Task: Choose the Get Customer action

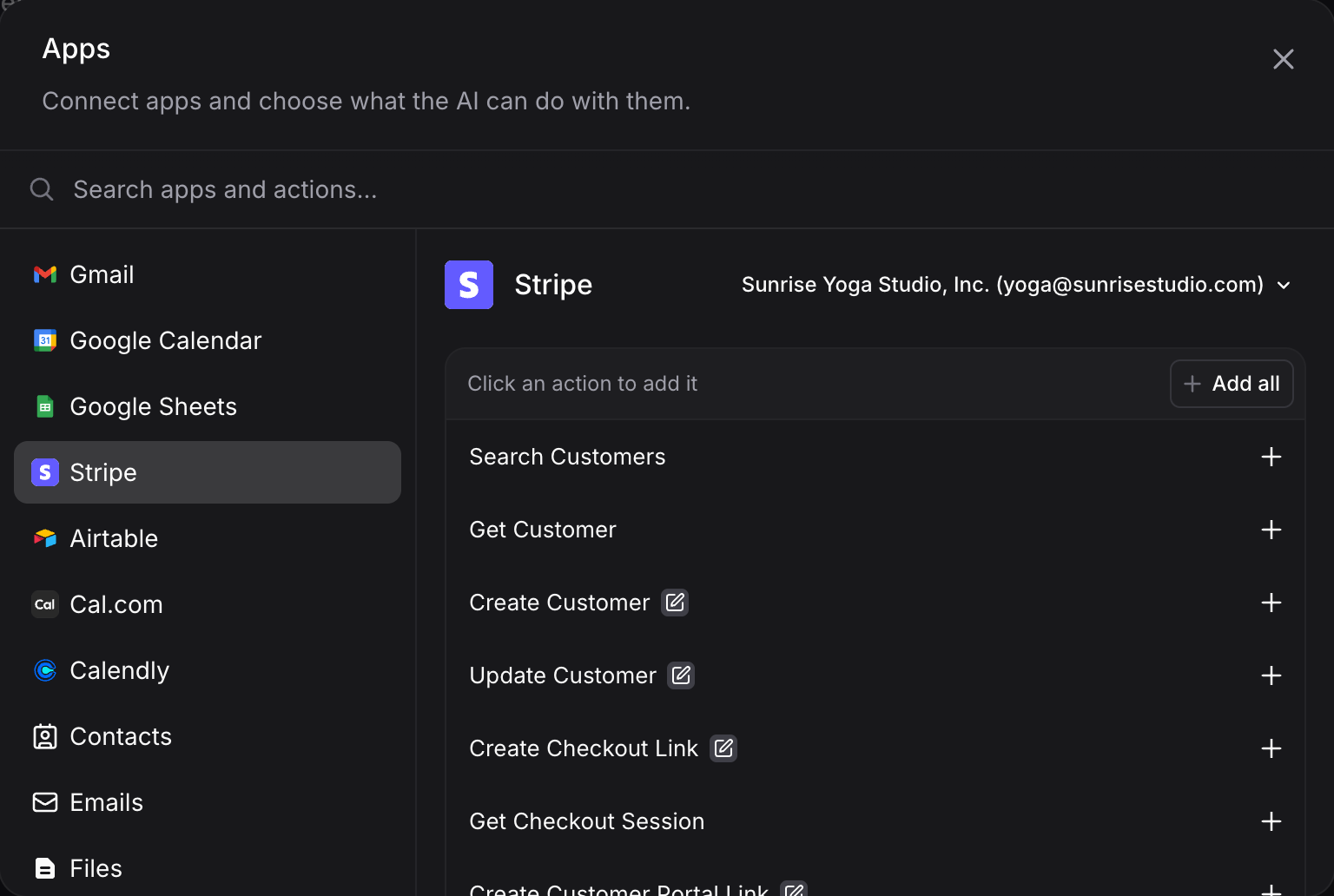Action: tap(875, 530)
